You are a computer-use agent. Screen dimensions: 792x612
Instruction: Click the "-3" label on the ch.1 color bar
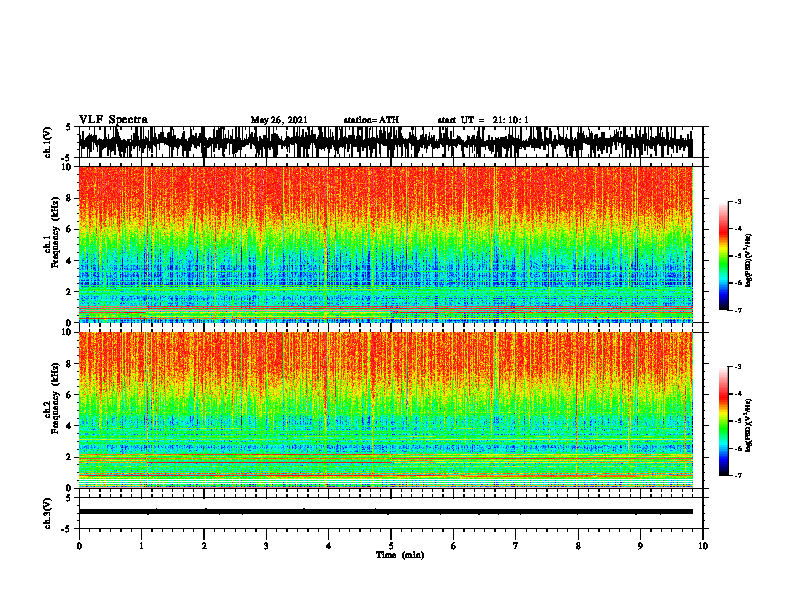[x=738, y=201]
